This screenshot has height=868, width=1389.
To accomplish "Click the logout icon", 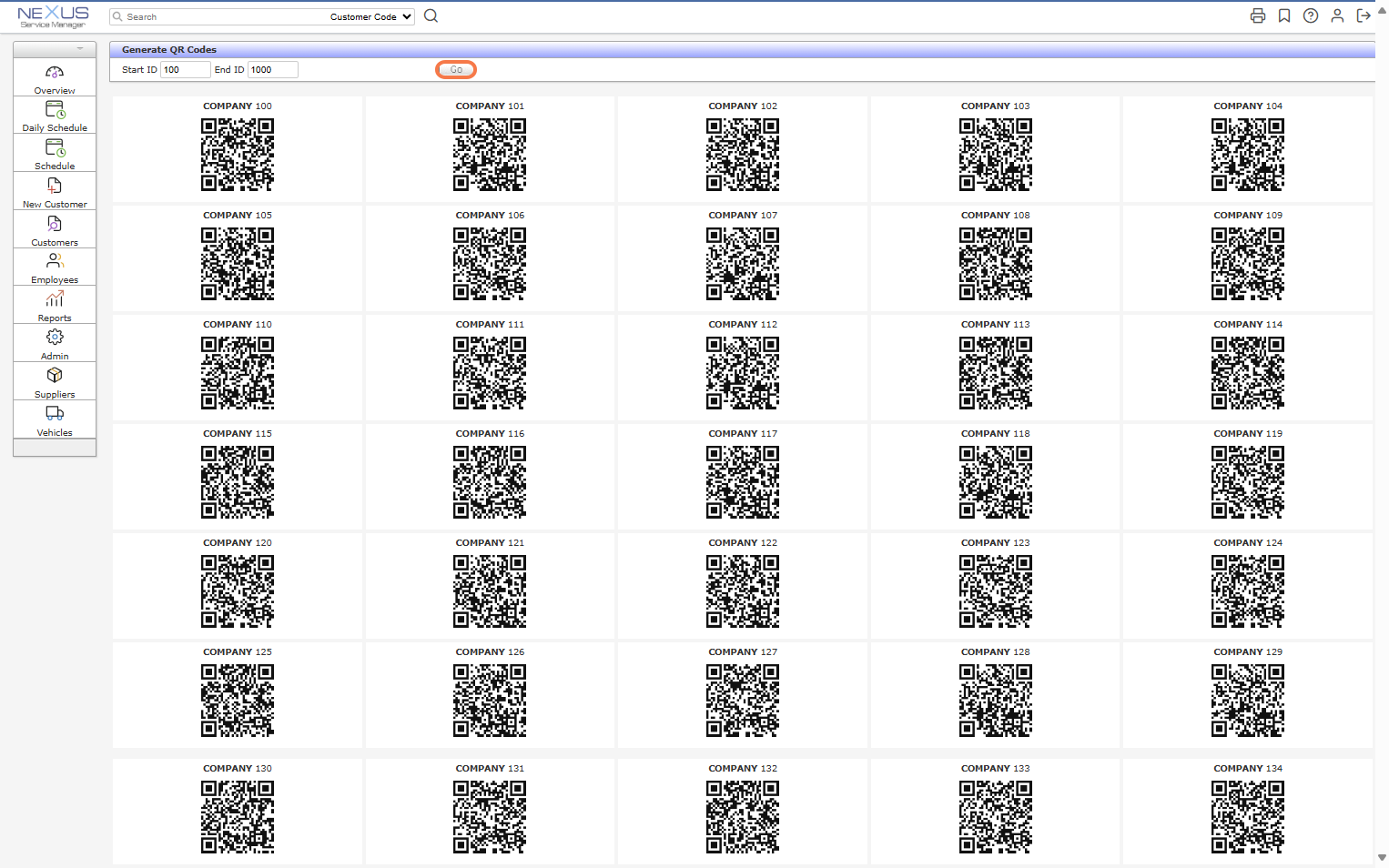I will coord(1364,15).
